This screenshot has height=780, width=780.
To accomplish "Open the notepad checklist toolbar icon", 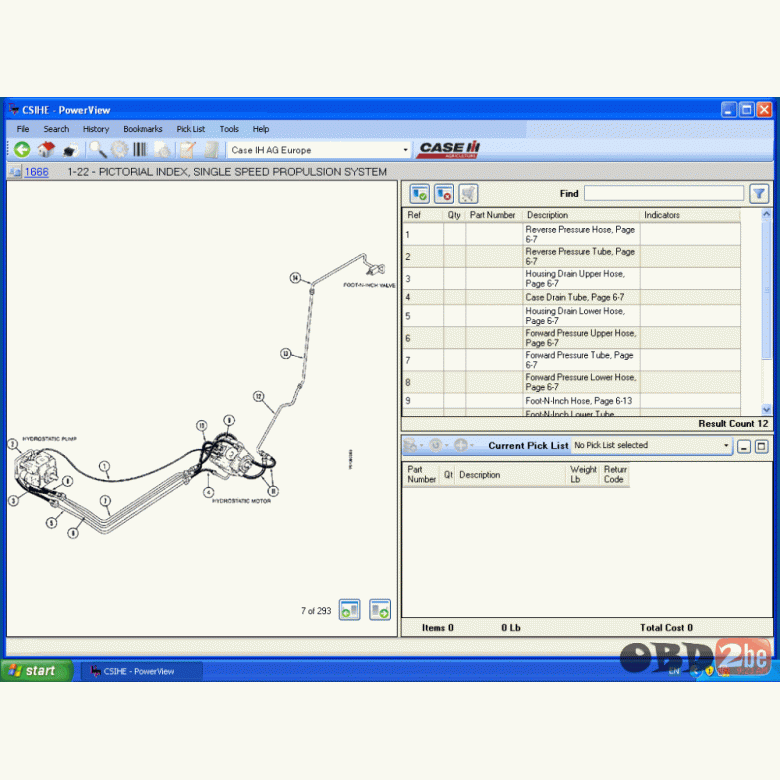I will pos(188,150).
